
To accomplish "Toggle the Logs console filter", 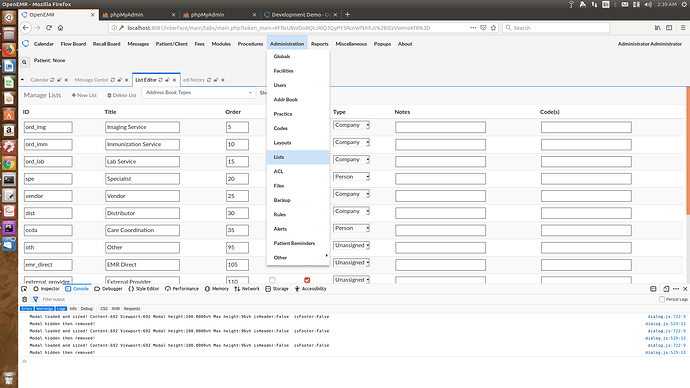I will [x=61, y=309].
